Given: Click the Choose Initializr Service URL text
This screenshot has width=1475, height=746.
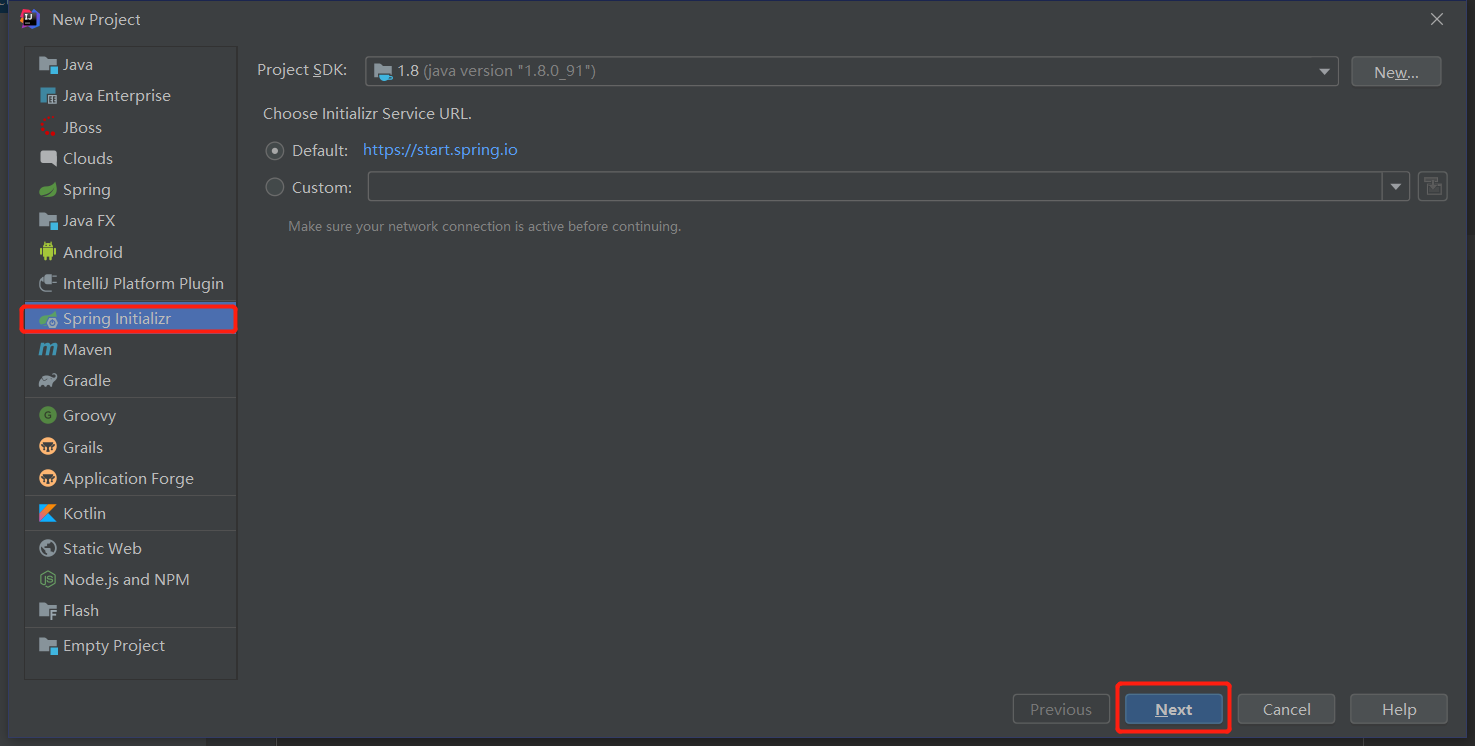Looking at the screenshot, I should [367, 114].
